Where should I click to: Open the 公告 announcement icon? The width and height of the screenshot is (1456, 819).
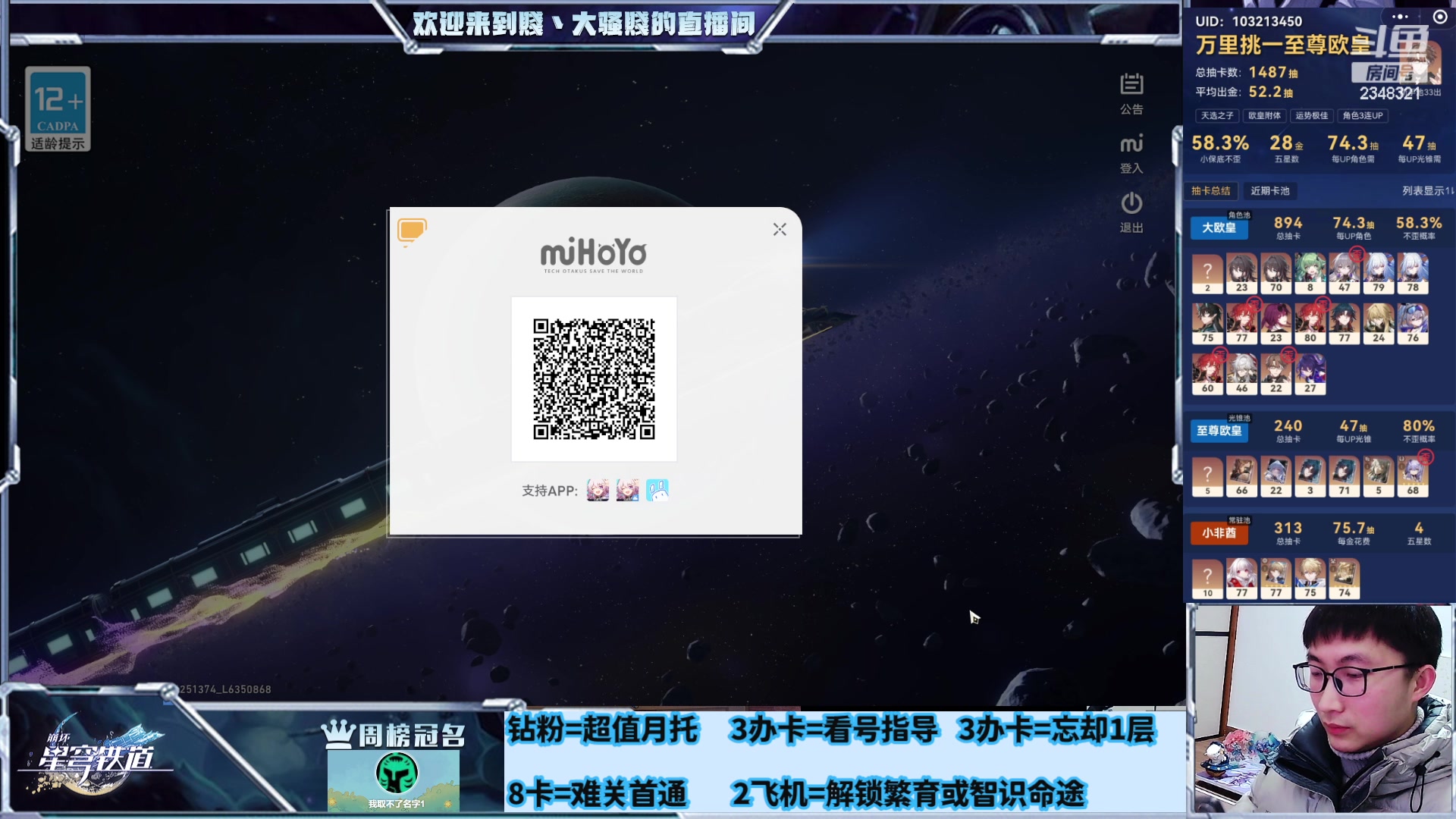click(x=1131, y=83)
